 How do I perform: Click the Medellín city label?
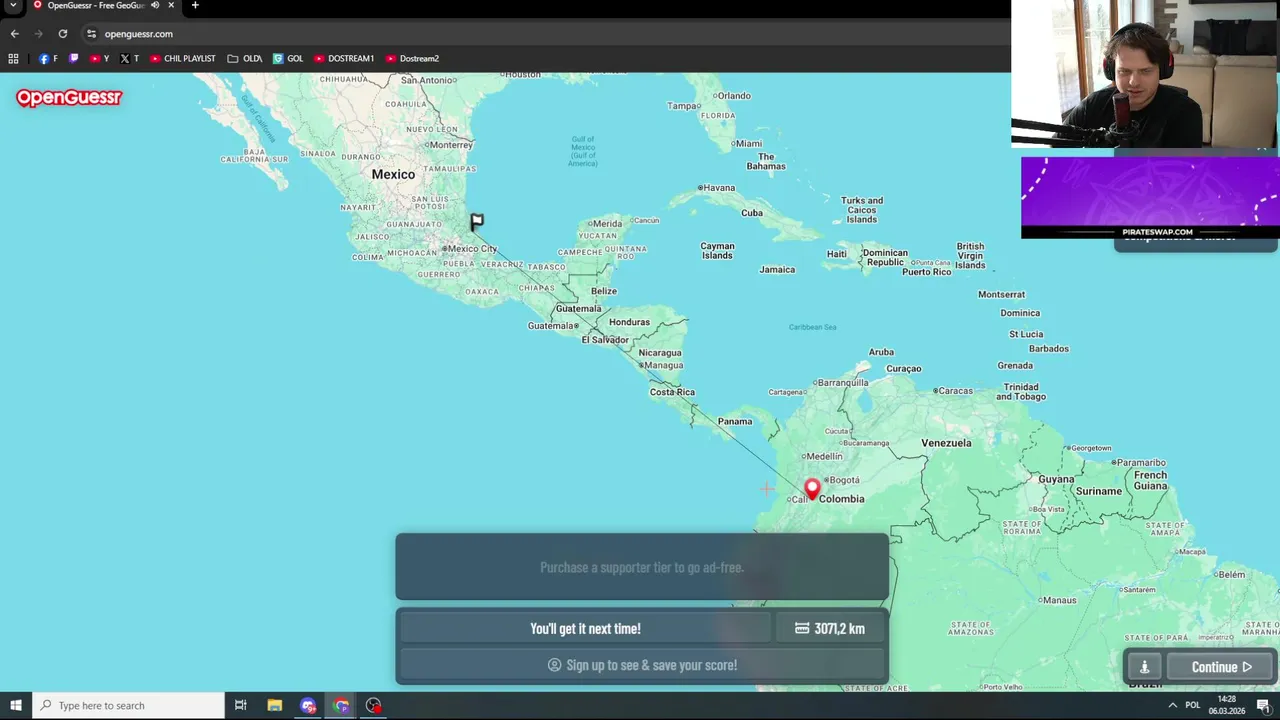pos(824,457)
